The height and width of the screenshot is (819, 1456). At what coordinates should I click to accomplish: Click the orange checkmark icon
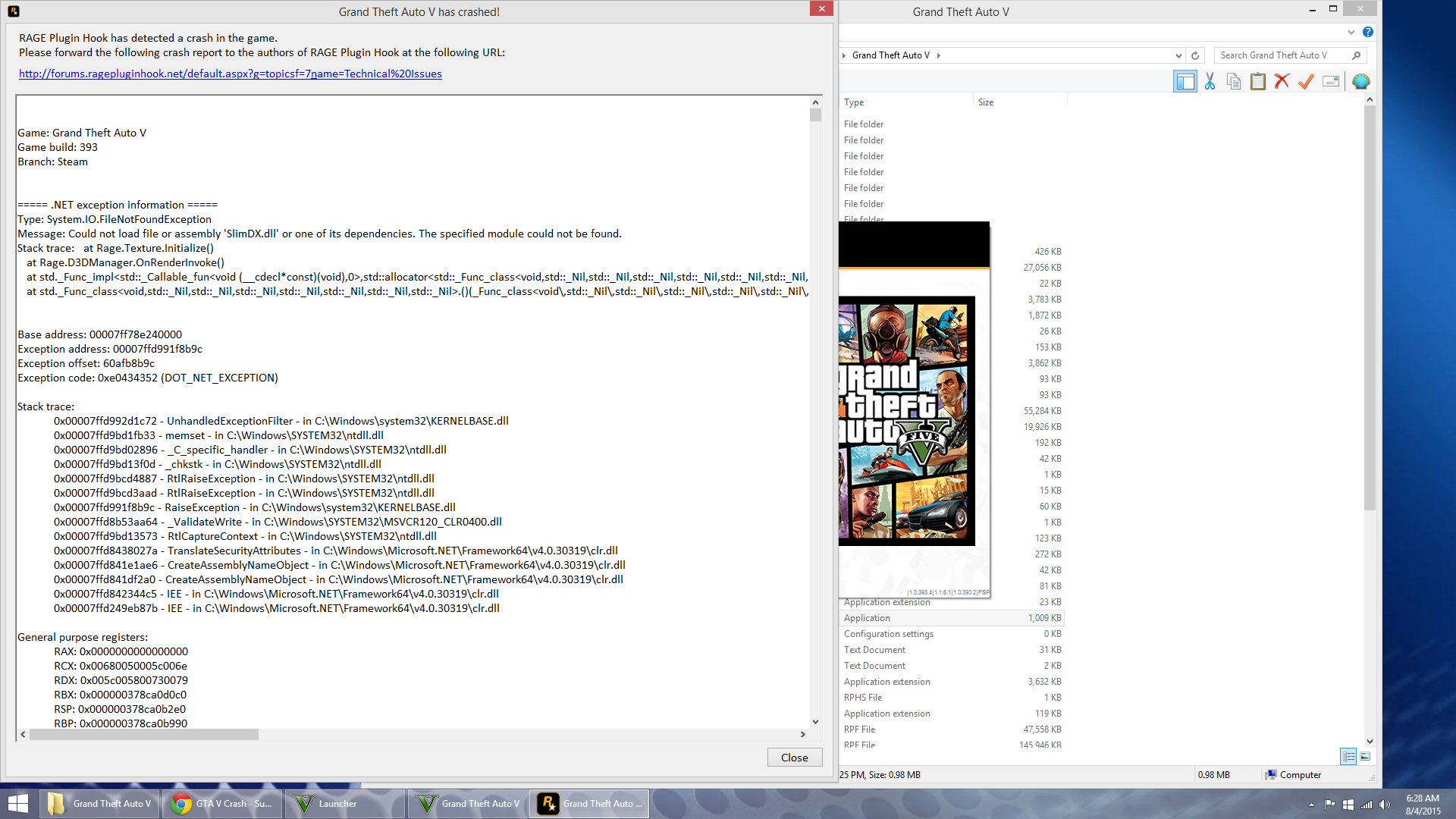point(1306,82)
